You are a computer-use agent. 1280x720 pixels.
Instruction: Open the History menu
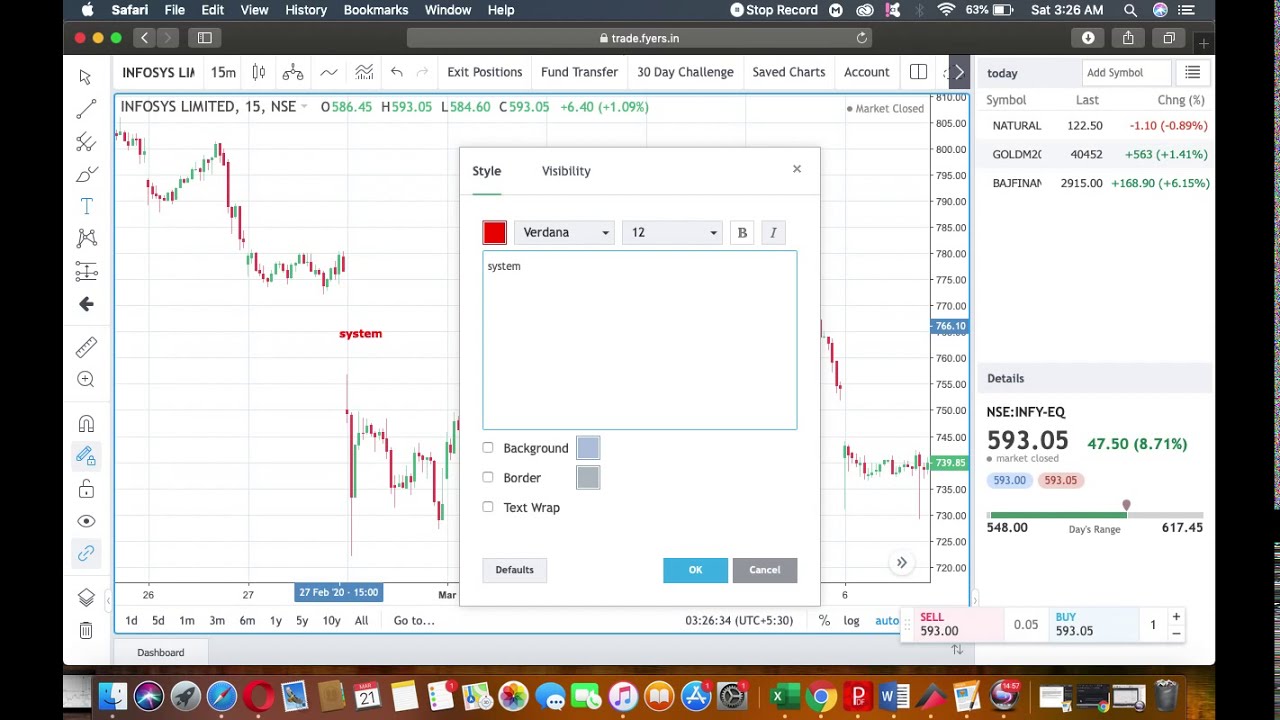click(306, 10)
